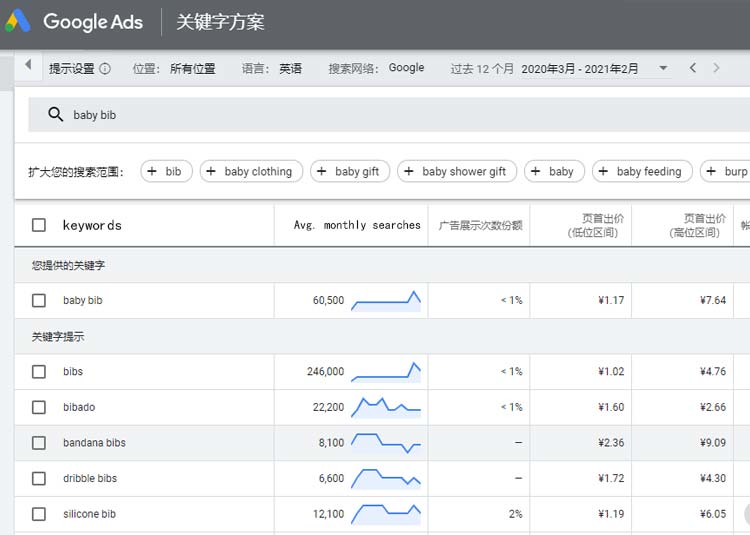Sort by 页首出价(低位区间) column header
The height and width of the screenshot is (535, 750).
click(594, 226)
